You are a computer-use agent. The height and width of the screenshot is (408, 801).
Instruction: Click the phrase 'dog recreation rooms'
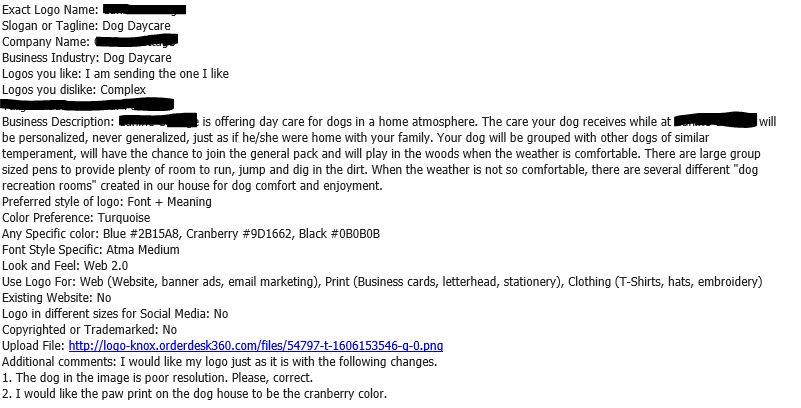click(x=380, y=178)
